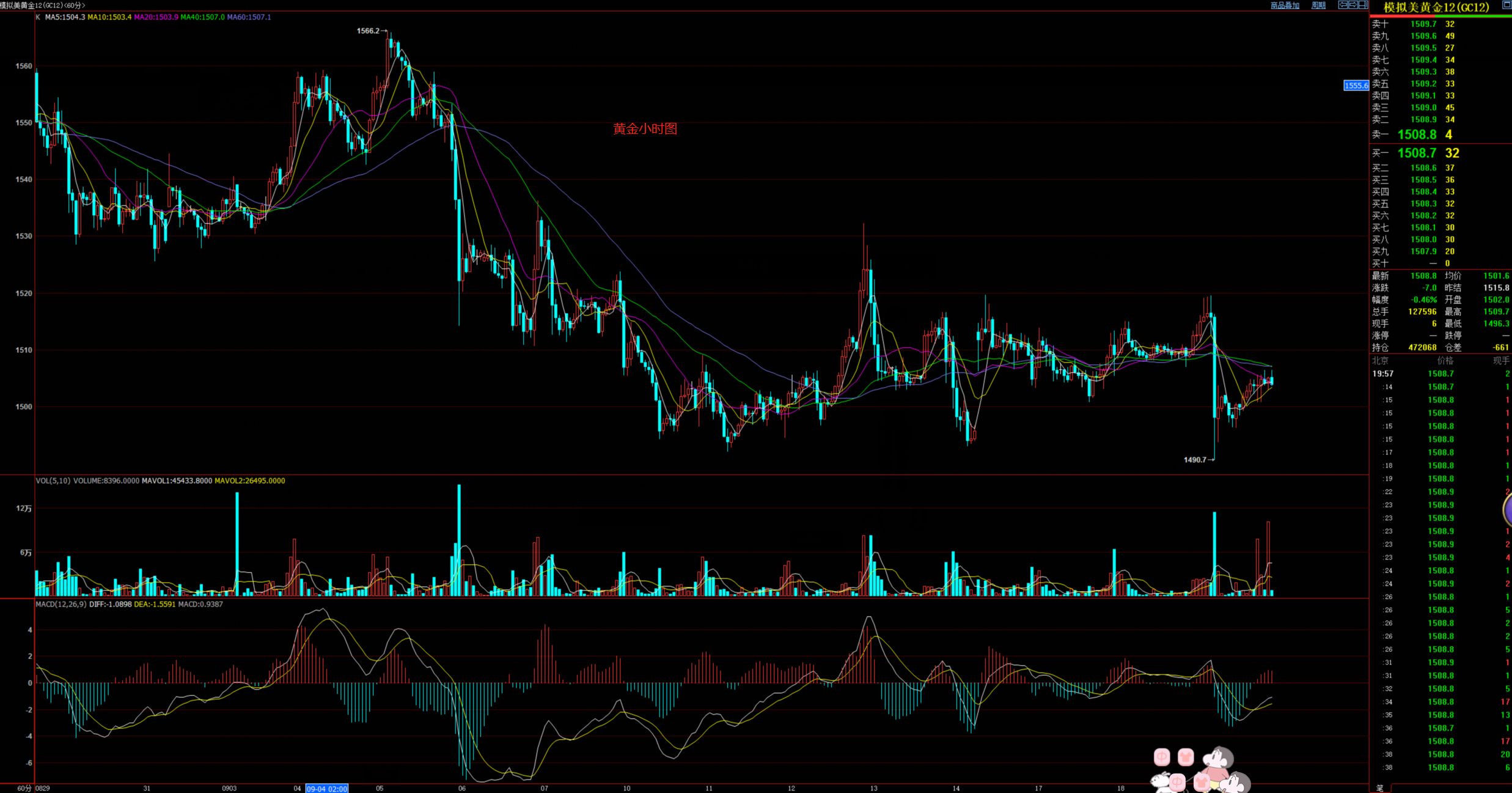Click the 价格 column header in tick list
This screenshot has height=793, width=1512.
[1445, 361]
